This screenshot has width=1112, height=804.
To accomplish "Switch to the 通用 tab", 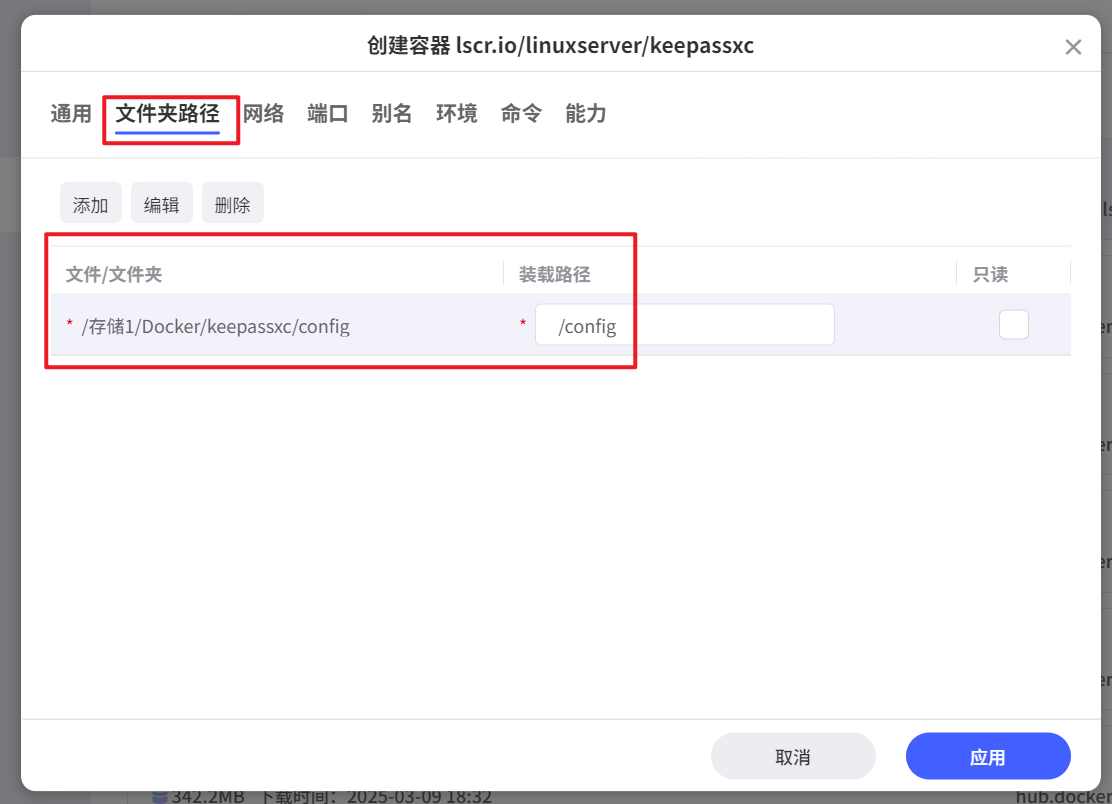I will [x=71, y=113].
